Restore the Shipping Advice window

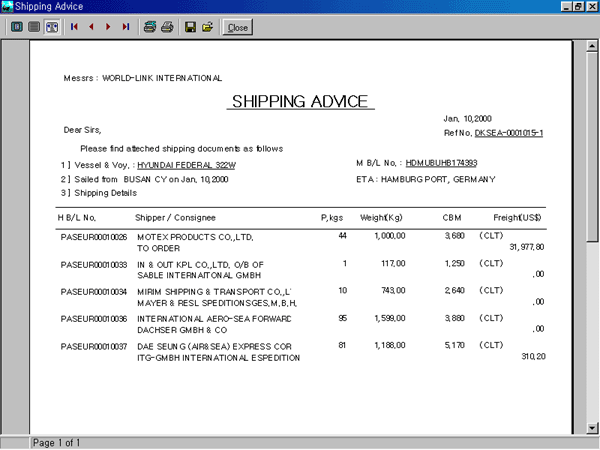578,7
